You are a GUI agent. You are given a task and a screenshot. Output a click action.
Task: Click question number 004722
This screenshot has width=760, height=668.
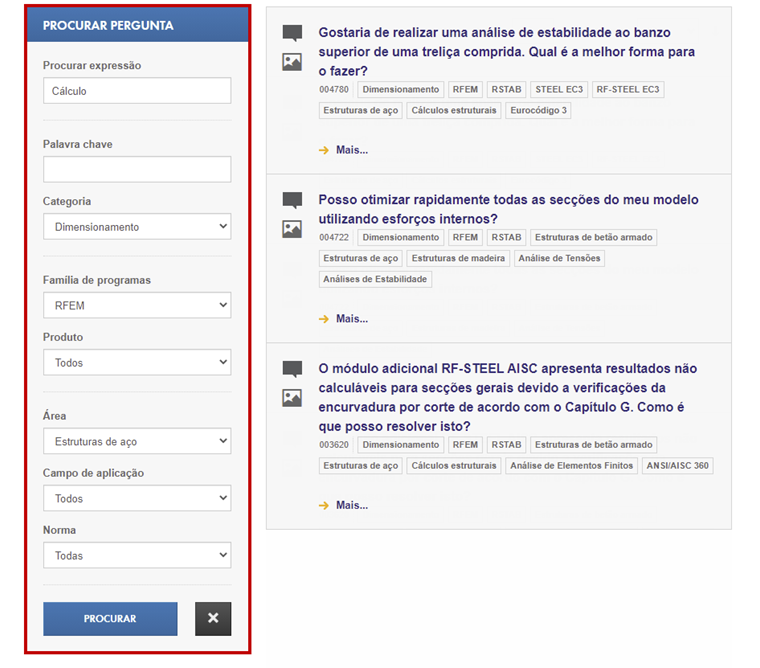(x=334, y=238)
